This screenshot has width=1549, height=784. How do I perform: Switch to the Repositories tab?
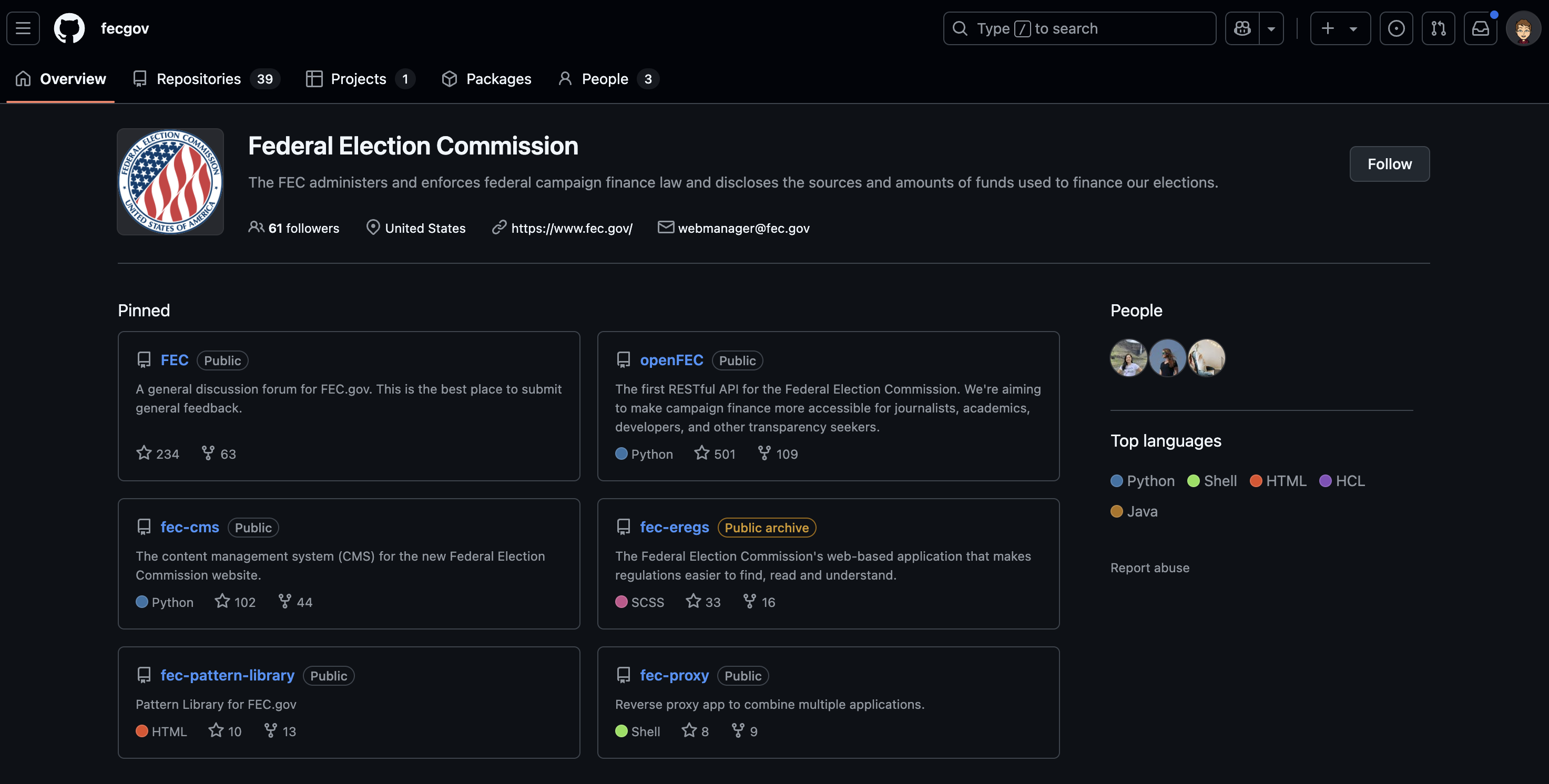pyautogui.click(x=206, y=79)
